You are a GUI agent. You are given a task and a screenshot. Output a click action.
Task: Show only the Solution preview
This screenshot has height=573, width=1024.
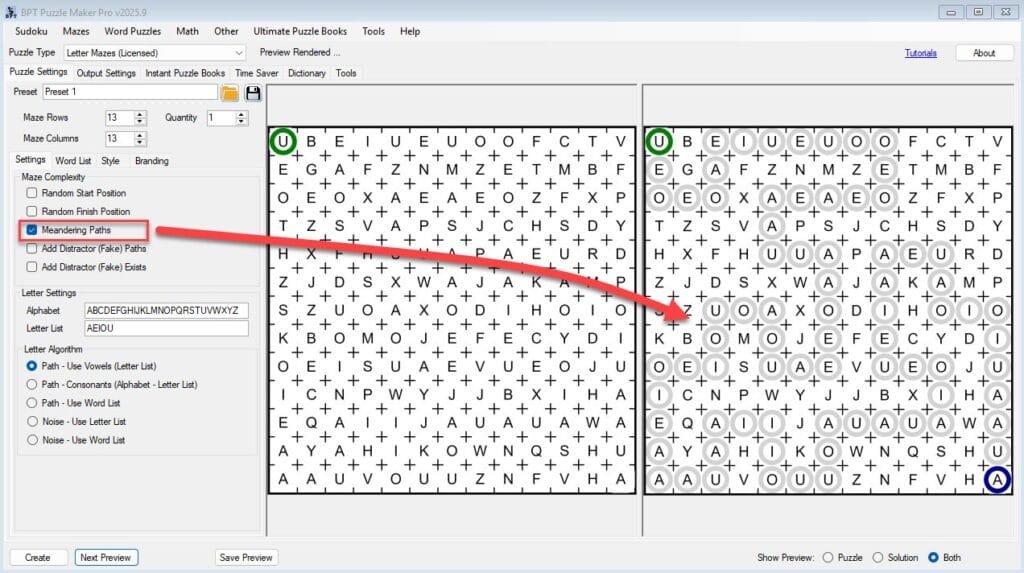878,557
